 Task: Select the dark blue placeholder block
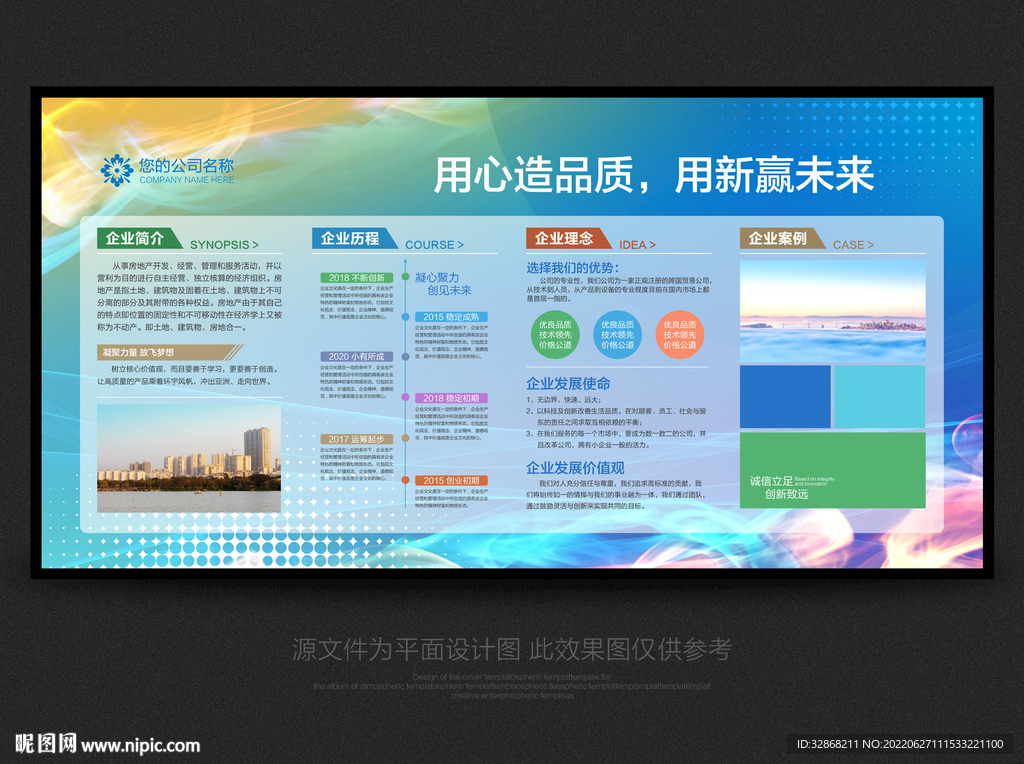[785, 396]
